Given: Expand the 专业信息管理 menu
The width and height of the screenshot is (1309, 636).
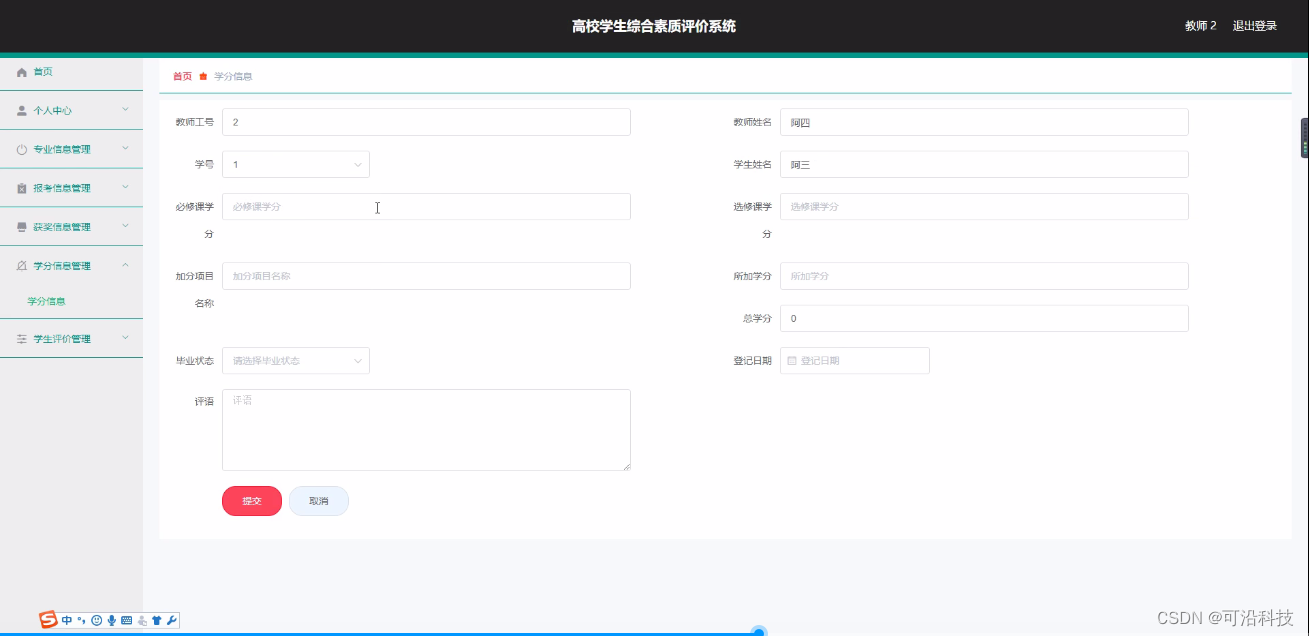Looking at the screenshot, I should 71,148.
